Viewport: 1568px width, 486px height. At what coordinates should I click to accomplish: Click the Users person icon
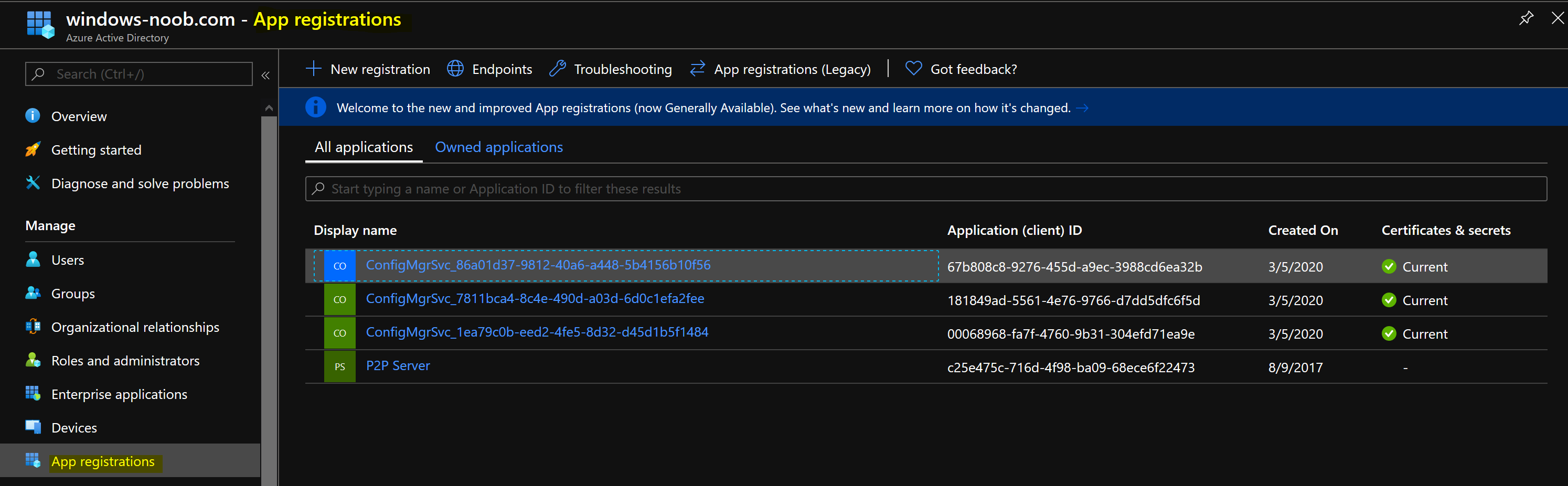click(33, 259)
